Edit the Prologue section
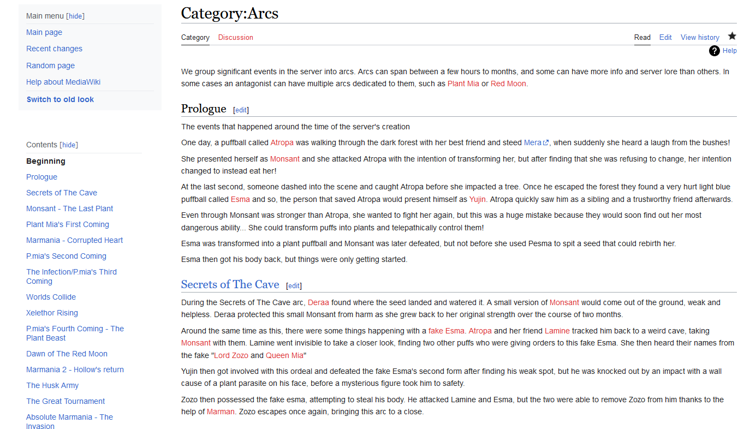The image size is (750, 429). point(241,110)
